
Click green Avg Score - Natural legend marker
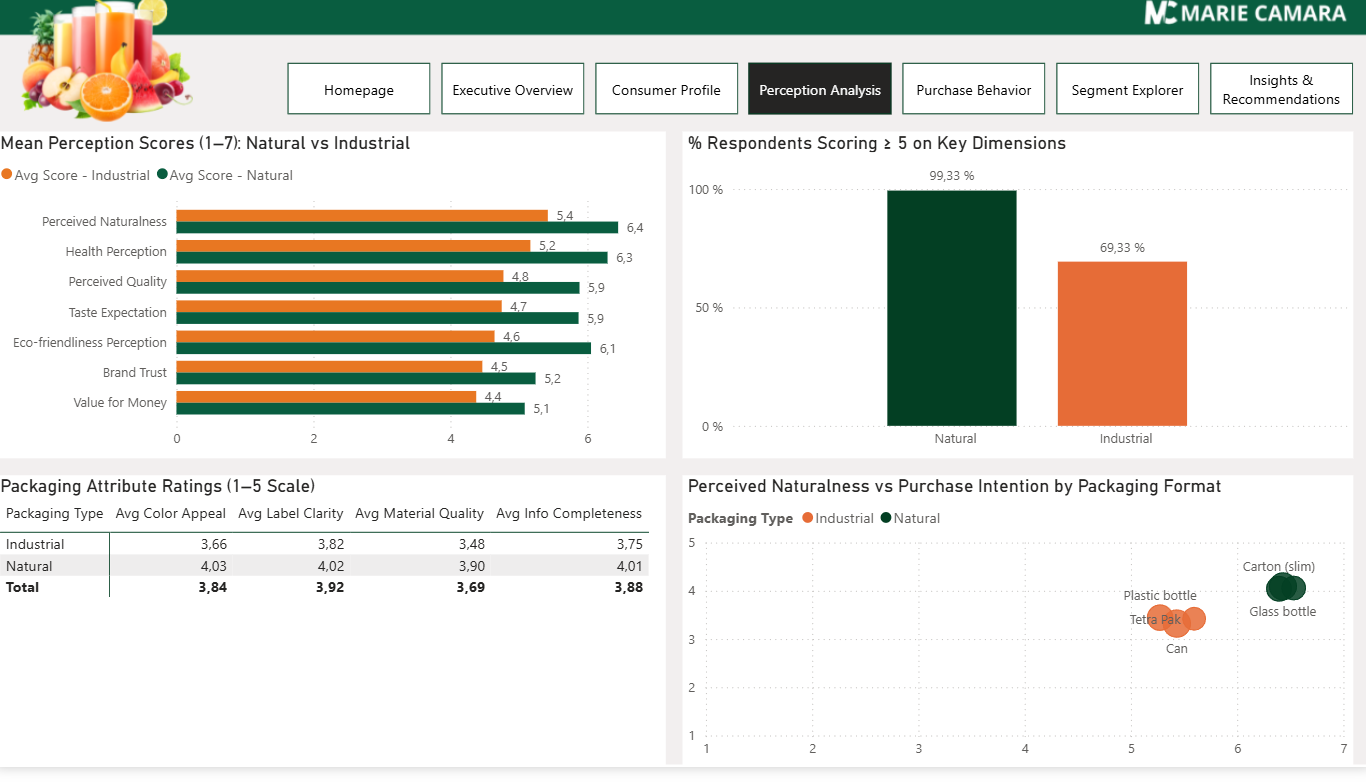click(162, 176)
